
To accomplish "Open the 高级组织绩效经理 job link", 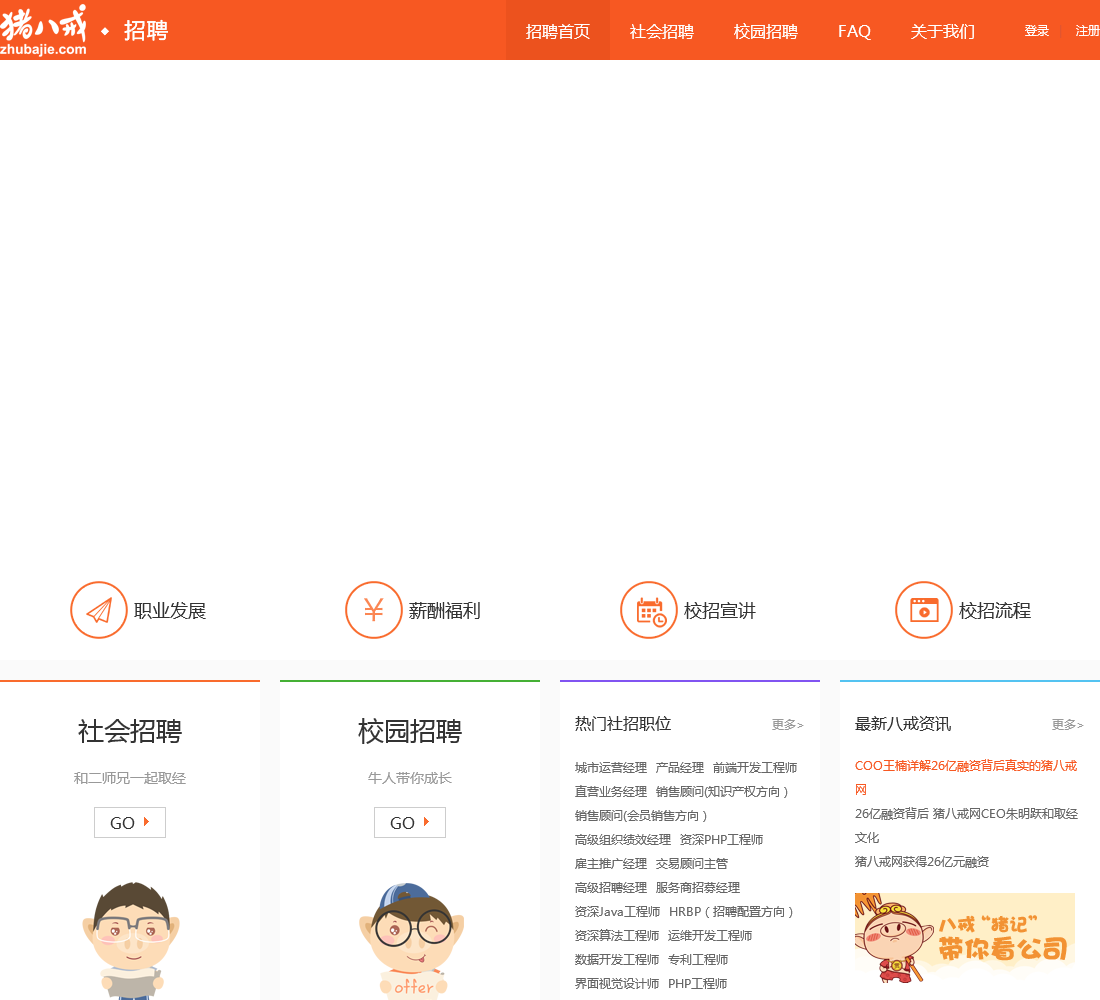I will (x=622, y=839).
